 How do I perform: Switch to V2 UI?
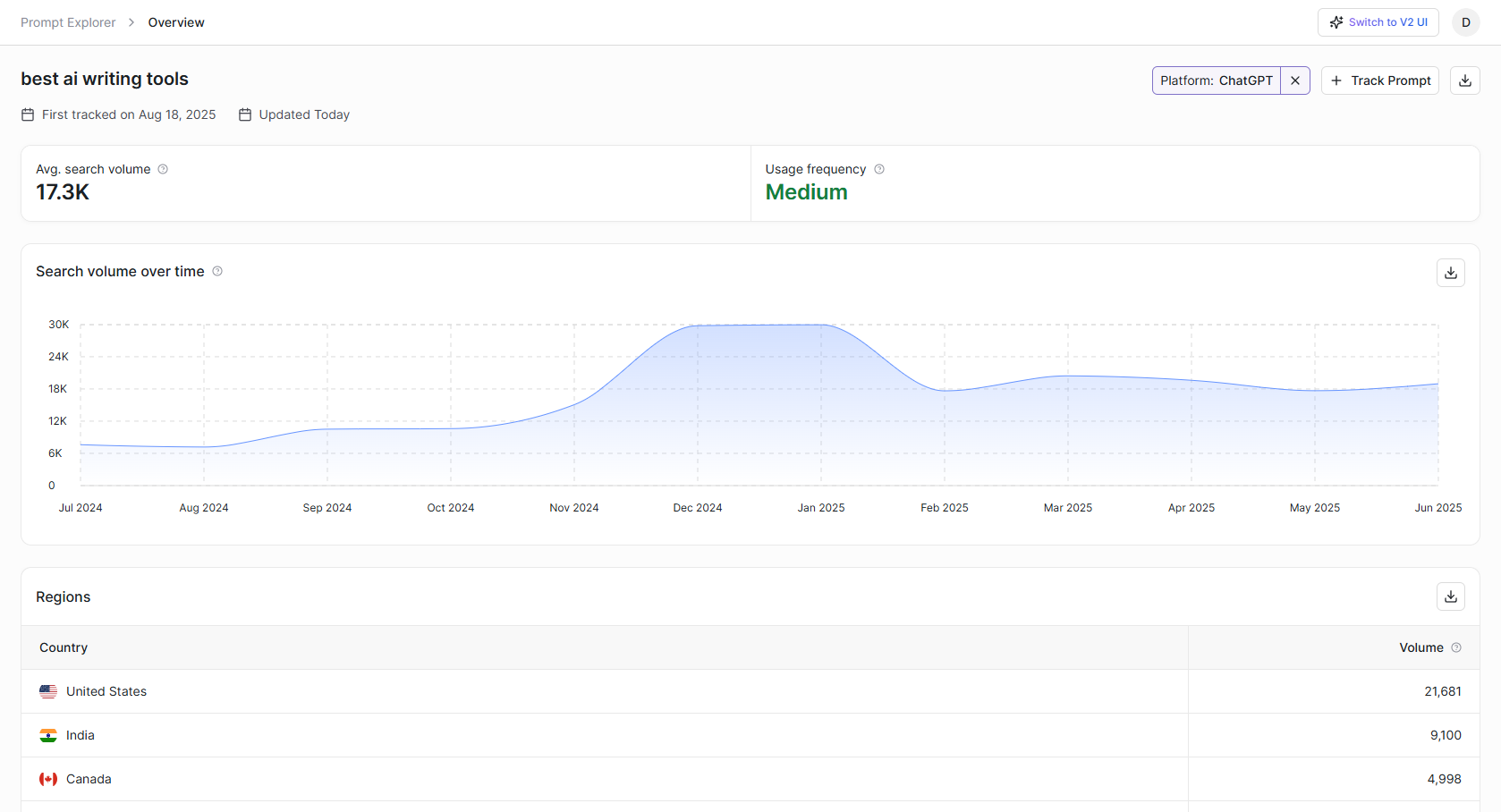[x=1378, y=22]
